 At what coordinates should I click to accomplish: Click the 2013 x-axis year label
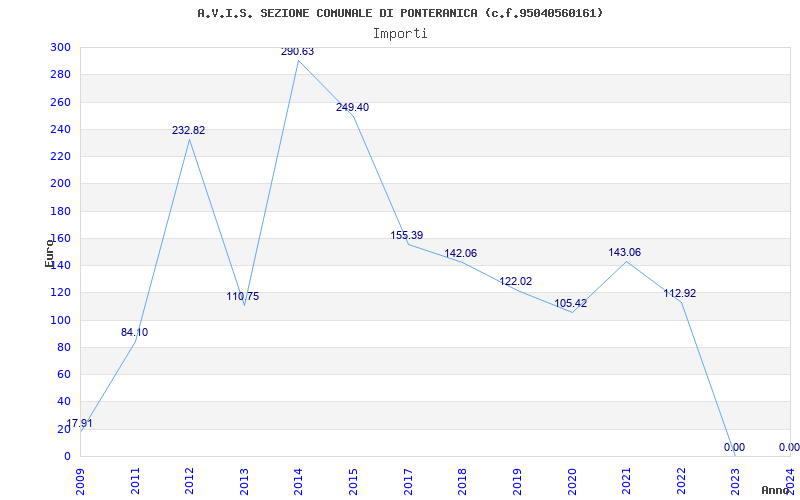244,482
